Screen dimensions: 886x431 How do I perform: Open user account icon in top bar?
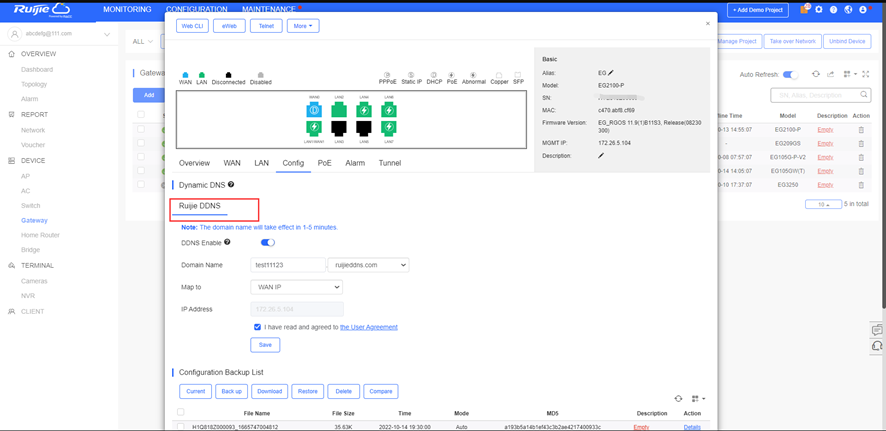pyautogui.click(x=863, y=10)
